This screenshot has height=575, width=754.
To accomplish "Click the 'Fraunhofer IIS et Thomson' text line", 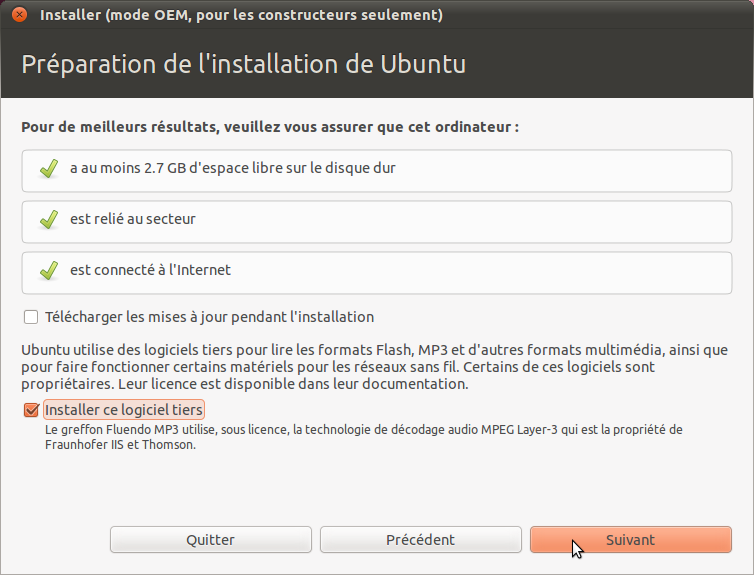I will (x=121, y=446).
